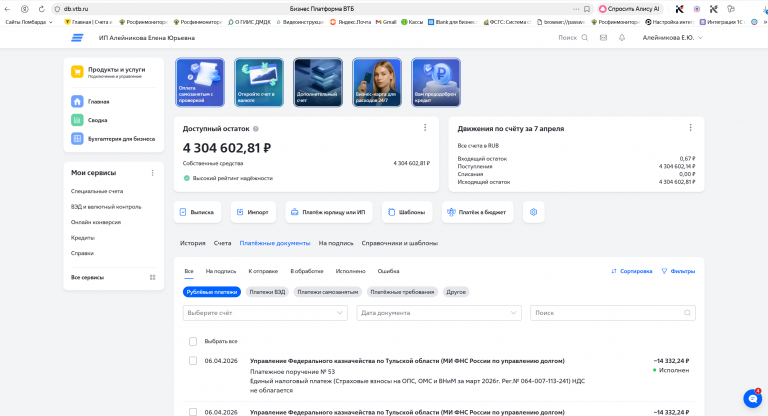This screenshot has height=416, width=768.
Task: Toggle Рублёвые платежи chip
Action: [212, 292]
